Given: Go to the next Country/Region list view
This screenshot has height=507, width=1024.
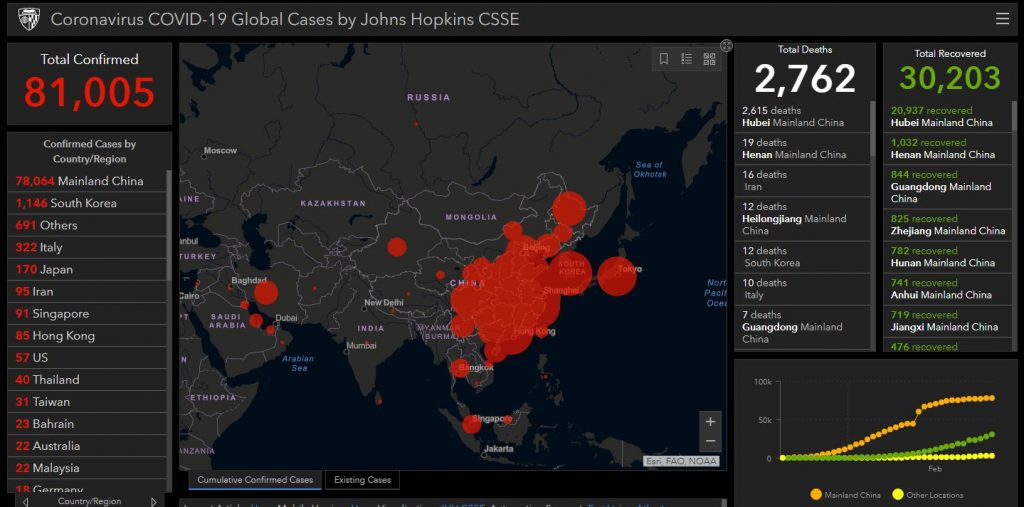Looking at the screenshot, I should click(x=154, y=501).
